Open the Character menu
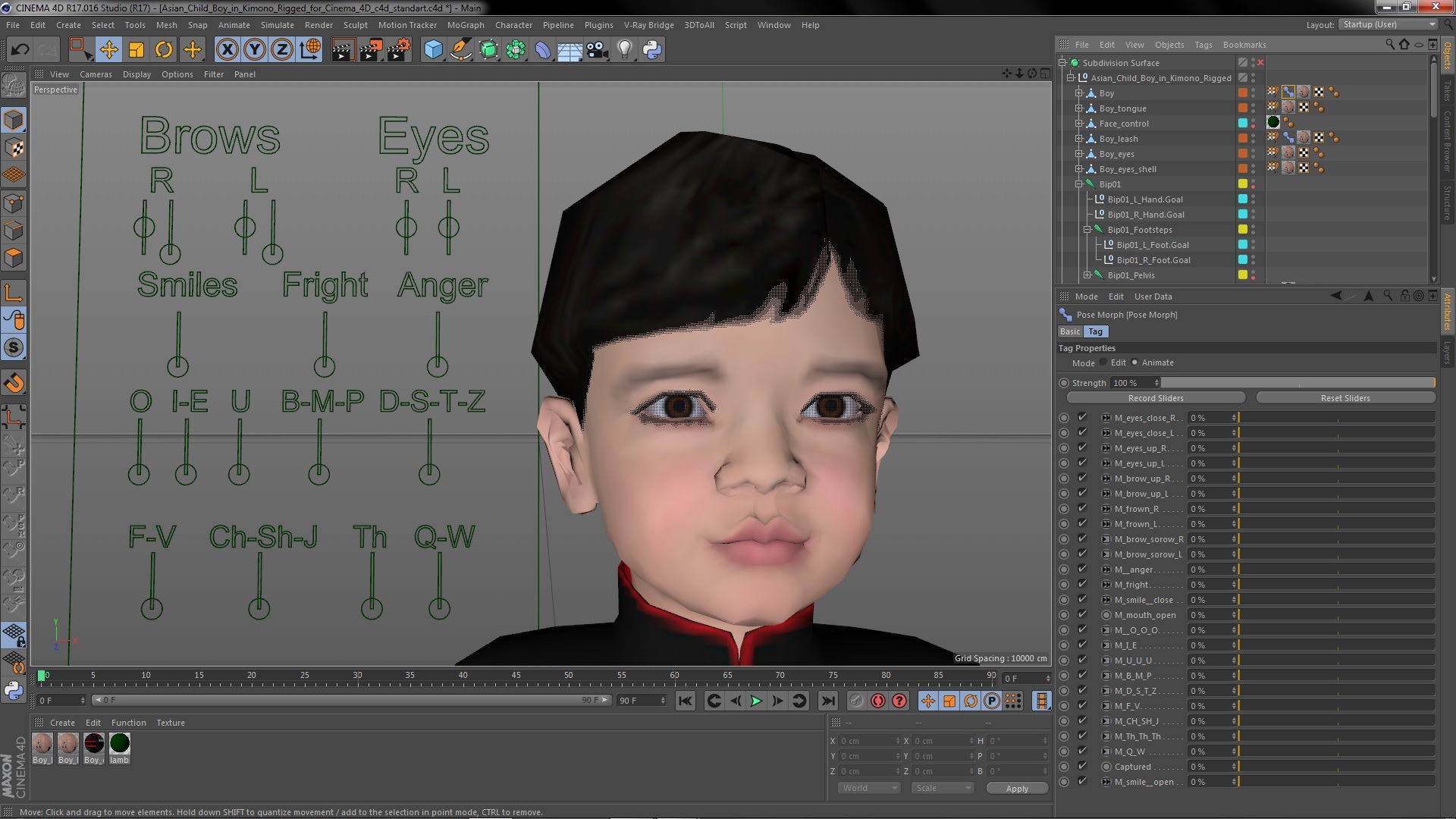Screen dimensions: 1456x819 [x=513, y=25]
